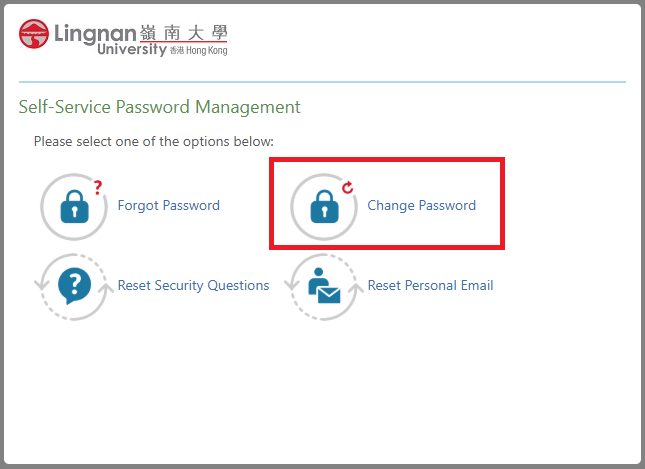This screenshot has width=645, height=469.
Task: Click the Change Password padlock icon
Action: point(325,207)
